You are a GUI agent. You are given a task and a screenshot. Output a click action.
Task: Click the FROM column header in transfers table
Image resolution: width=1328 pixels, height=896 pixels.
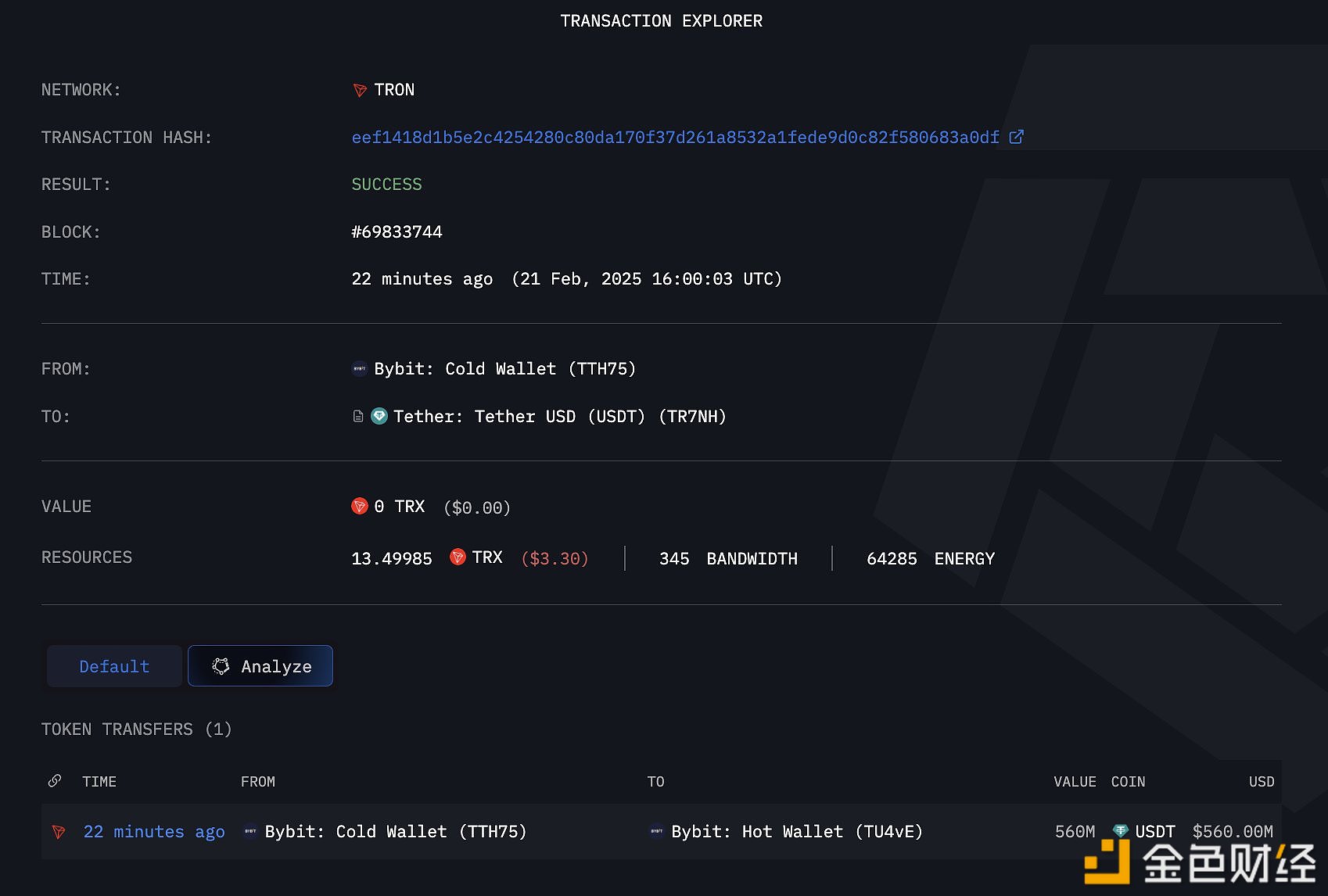[258, 781]
